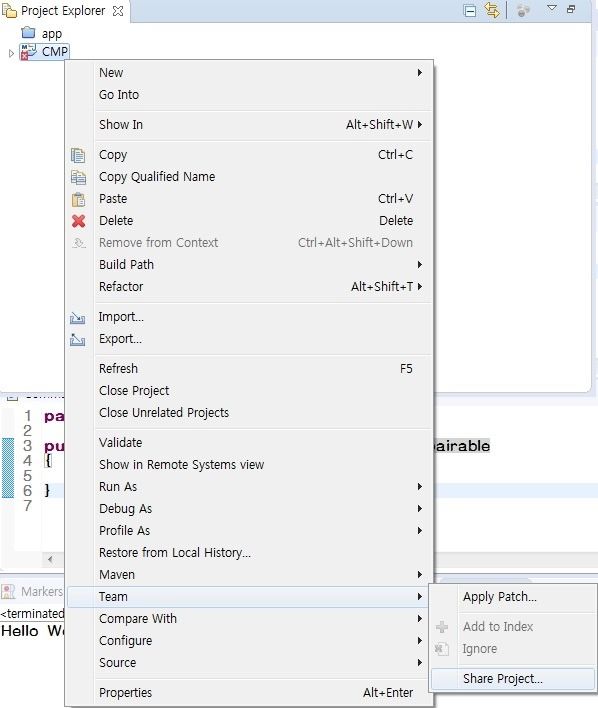The image size is (598, 708).
Task: Choose Go Into from context menu
Action: (250, 95)
